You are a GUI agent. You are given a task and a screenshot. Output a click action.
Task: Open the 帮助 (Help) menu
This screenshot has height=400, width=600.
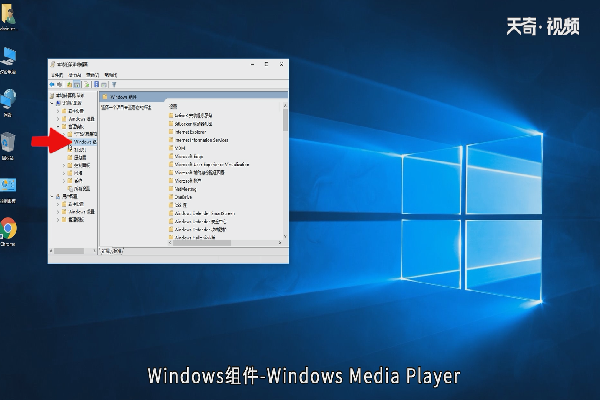pos(111,75)
